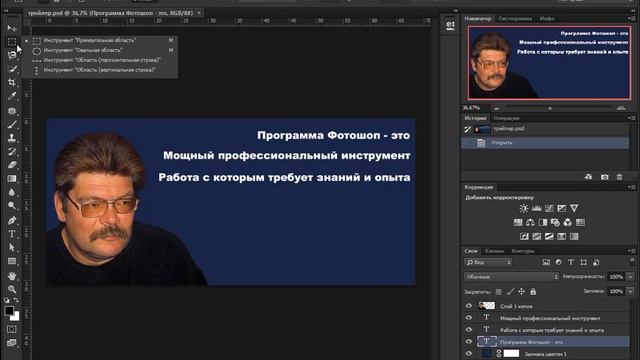Select the Dodge tool
Viewport: 640px width, 360px height.
12,205
